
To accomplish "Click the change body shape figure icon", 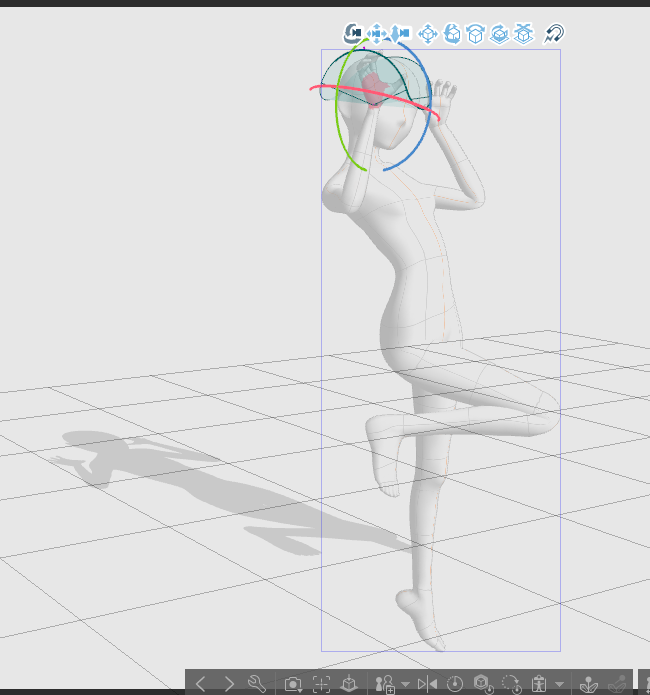I will 539,684.
